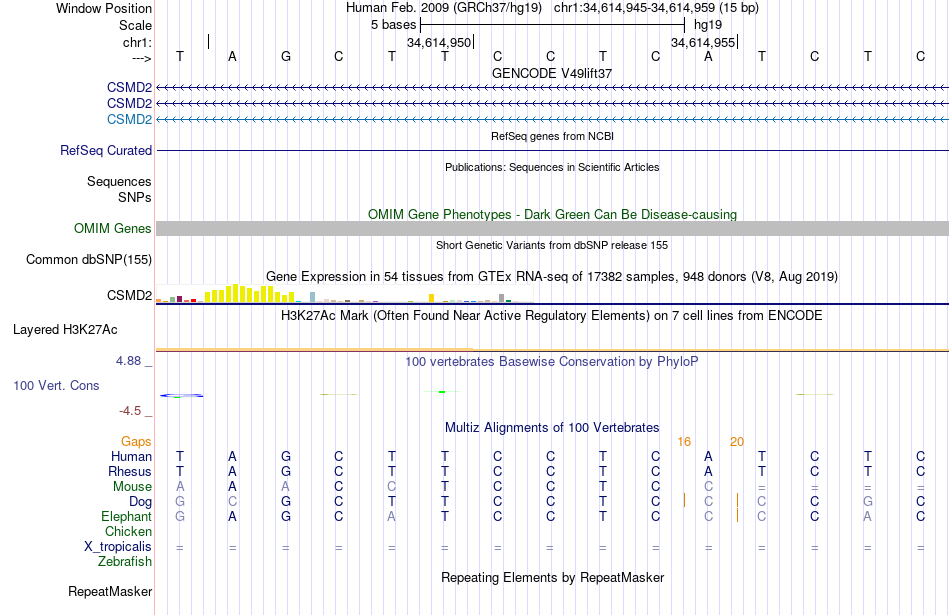Click the Human species row label
Image resolution: width=950 pixels, height=615 pixels.
click(131, 457)
